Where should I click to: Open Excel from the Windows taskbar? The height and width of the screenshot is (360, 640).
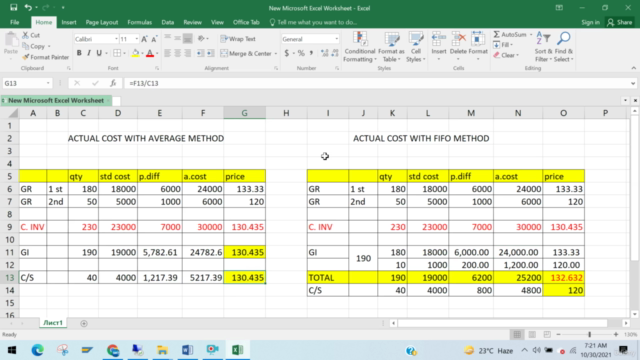(238, 350)
